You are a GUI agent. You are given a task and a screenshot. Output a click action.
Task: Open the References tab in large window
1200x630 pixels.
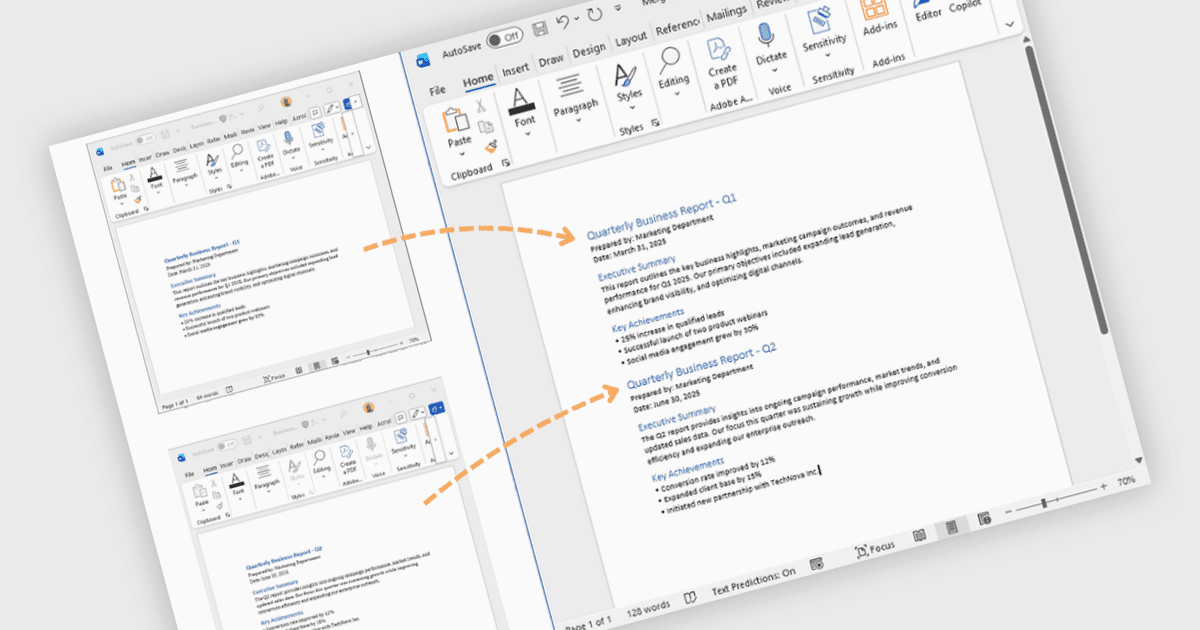pos(677,28)
